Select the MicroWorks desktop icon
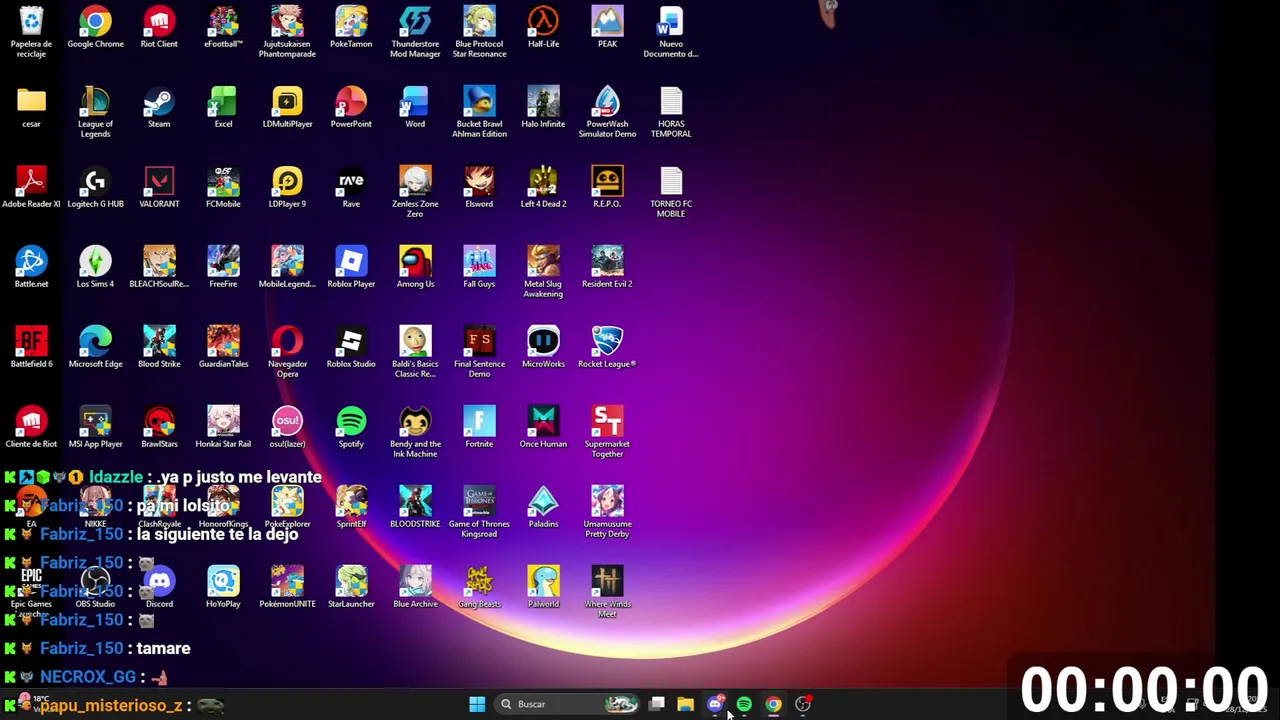Viewport: 1280px width, 720px height. point(543,348)
